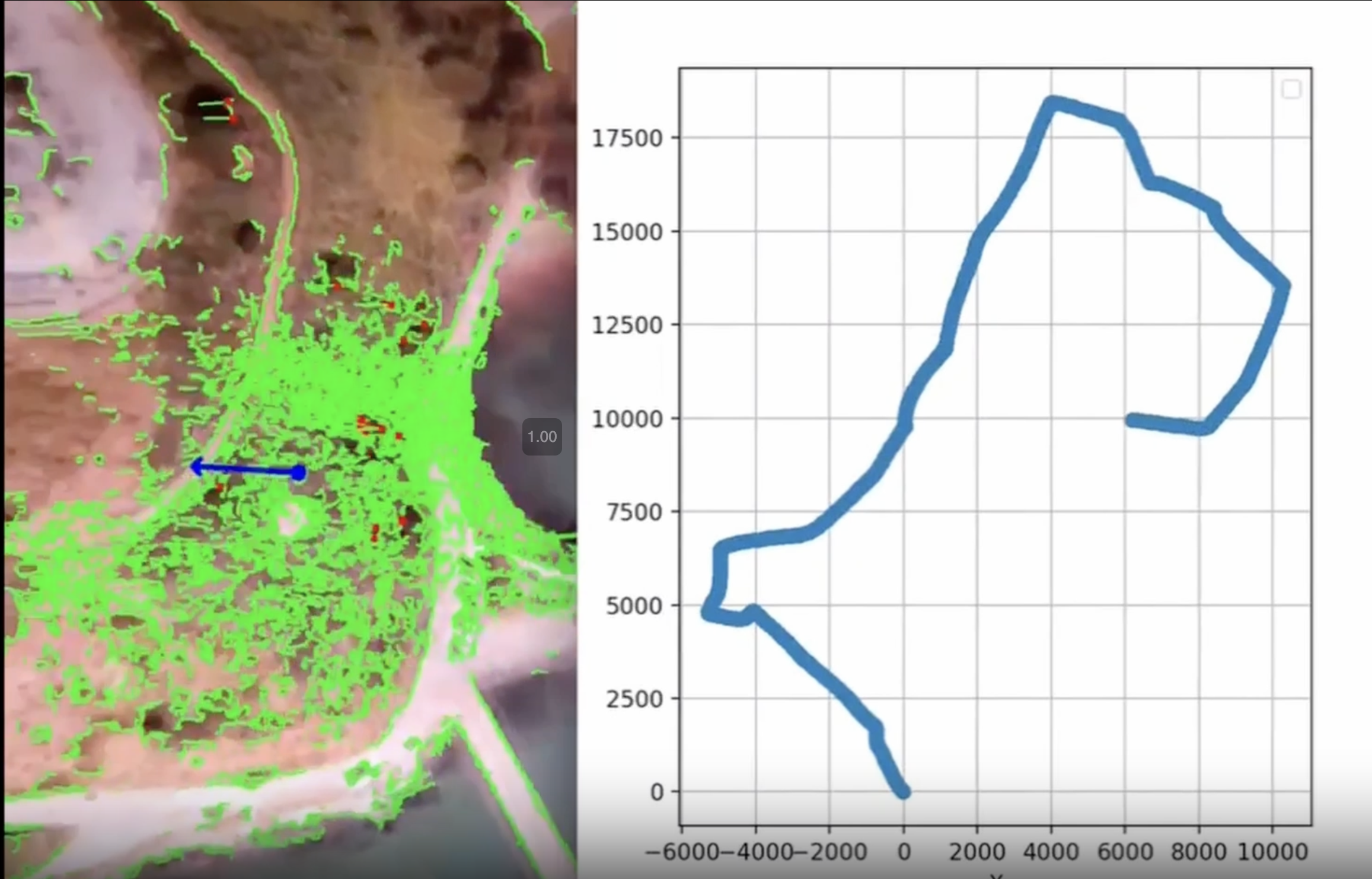This screenshot has height=879, width=1372.
Task: Click the 8000 x-axis tick label
Action: (1198, 852)
